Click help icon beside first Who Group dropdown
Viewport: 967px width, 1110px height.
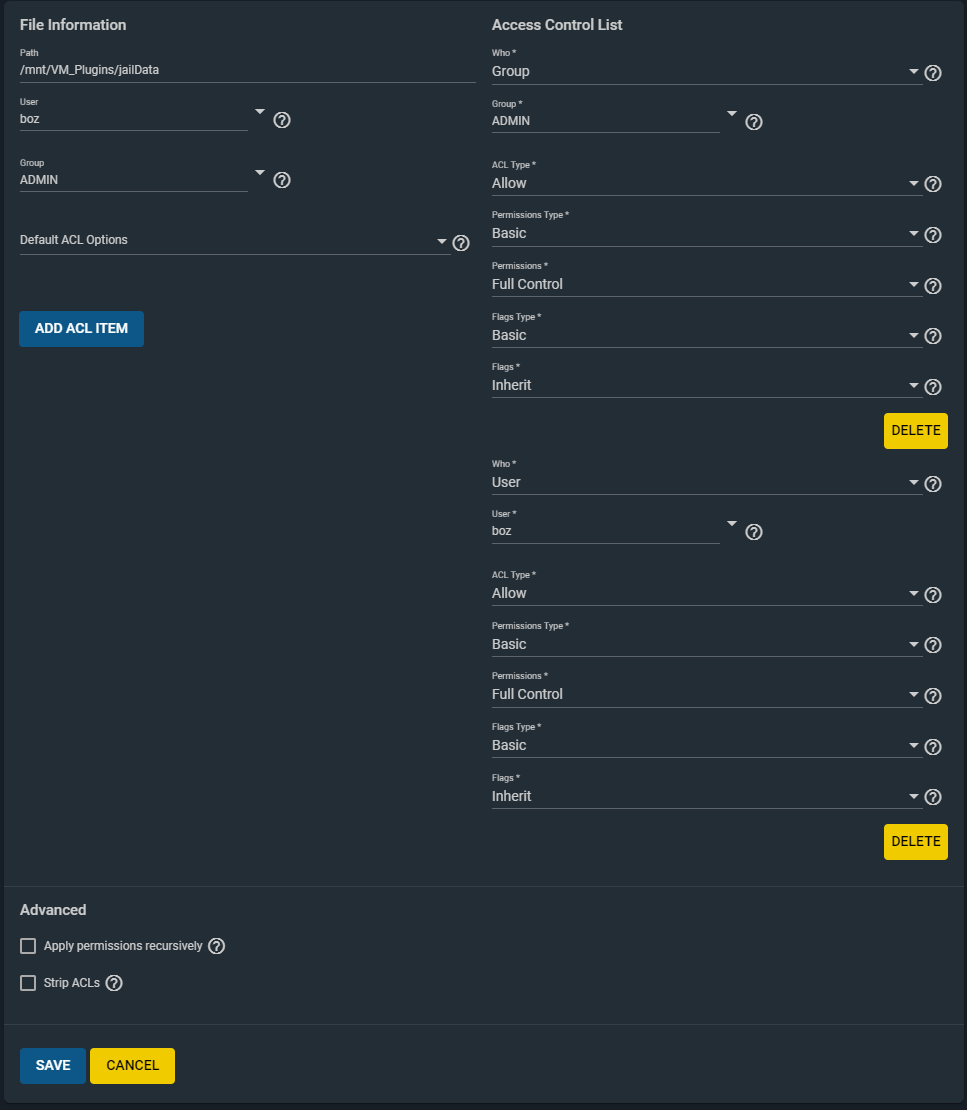[x=933, y=73]
